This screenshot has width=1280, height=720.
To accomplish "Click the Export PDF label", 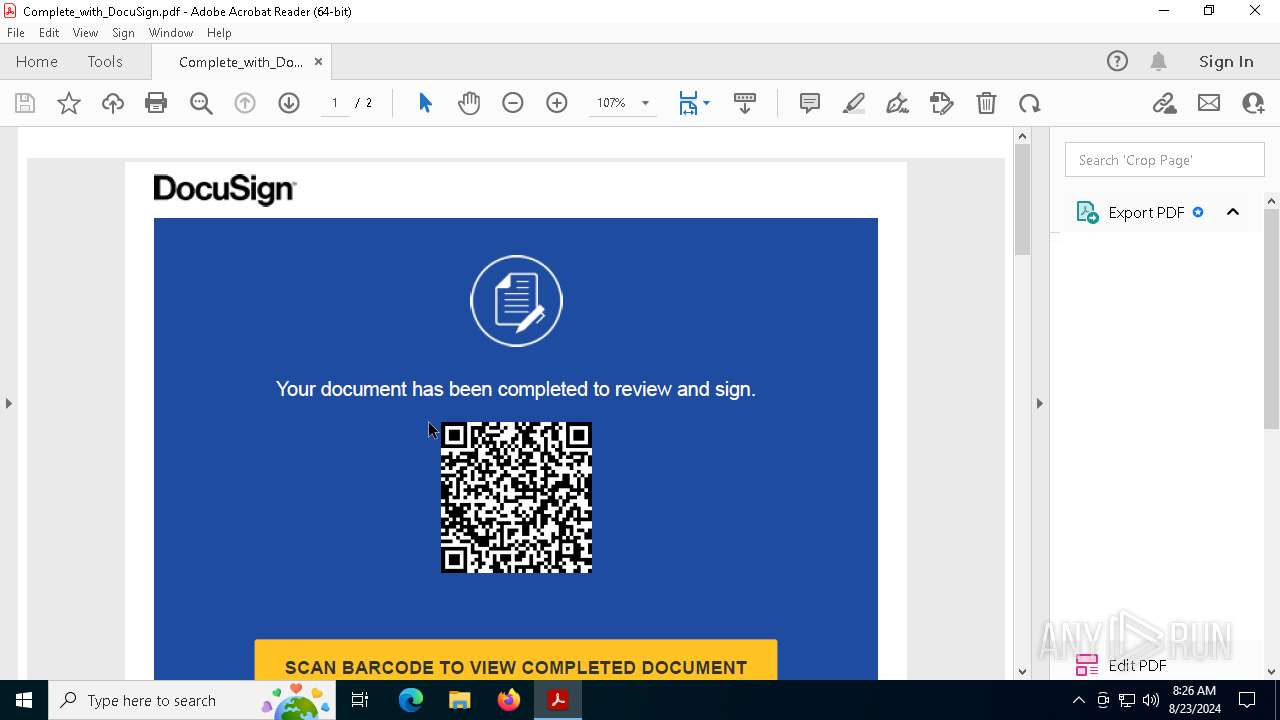I will [1146, 212].
